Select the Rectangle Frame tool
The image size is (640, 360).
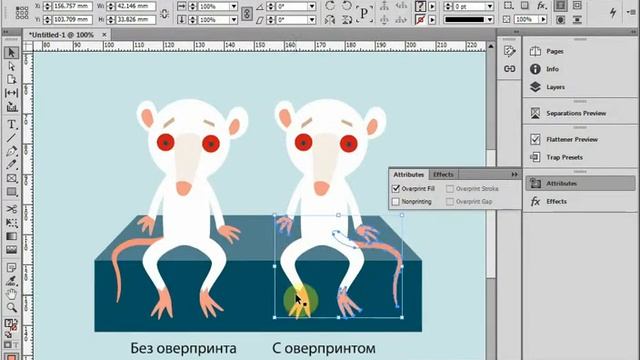pyautogui.click(x=11, y=178)
